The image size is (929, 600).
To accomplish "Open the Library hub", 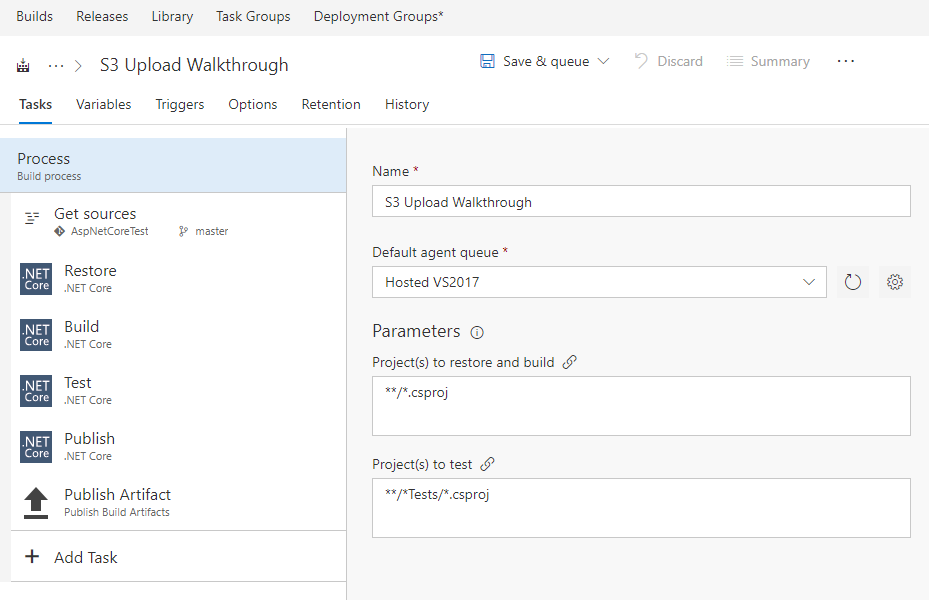I will [x=172, y=16].
